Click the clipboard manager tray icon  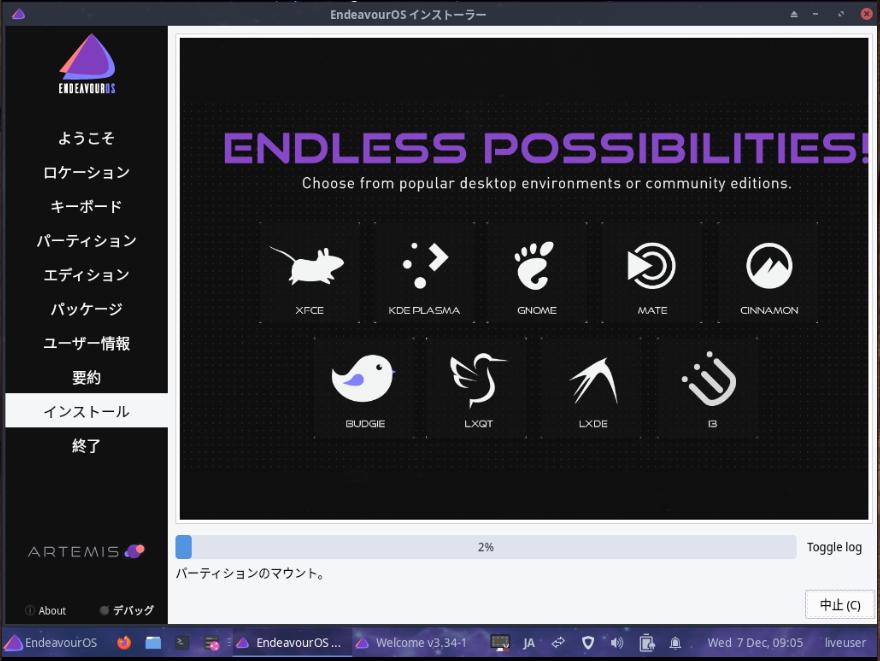[646, 642]
